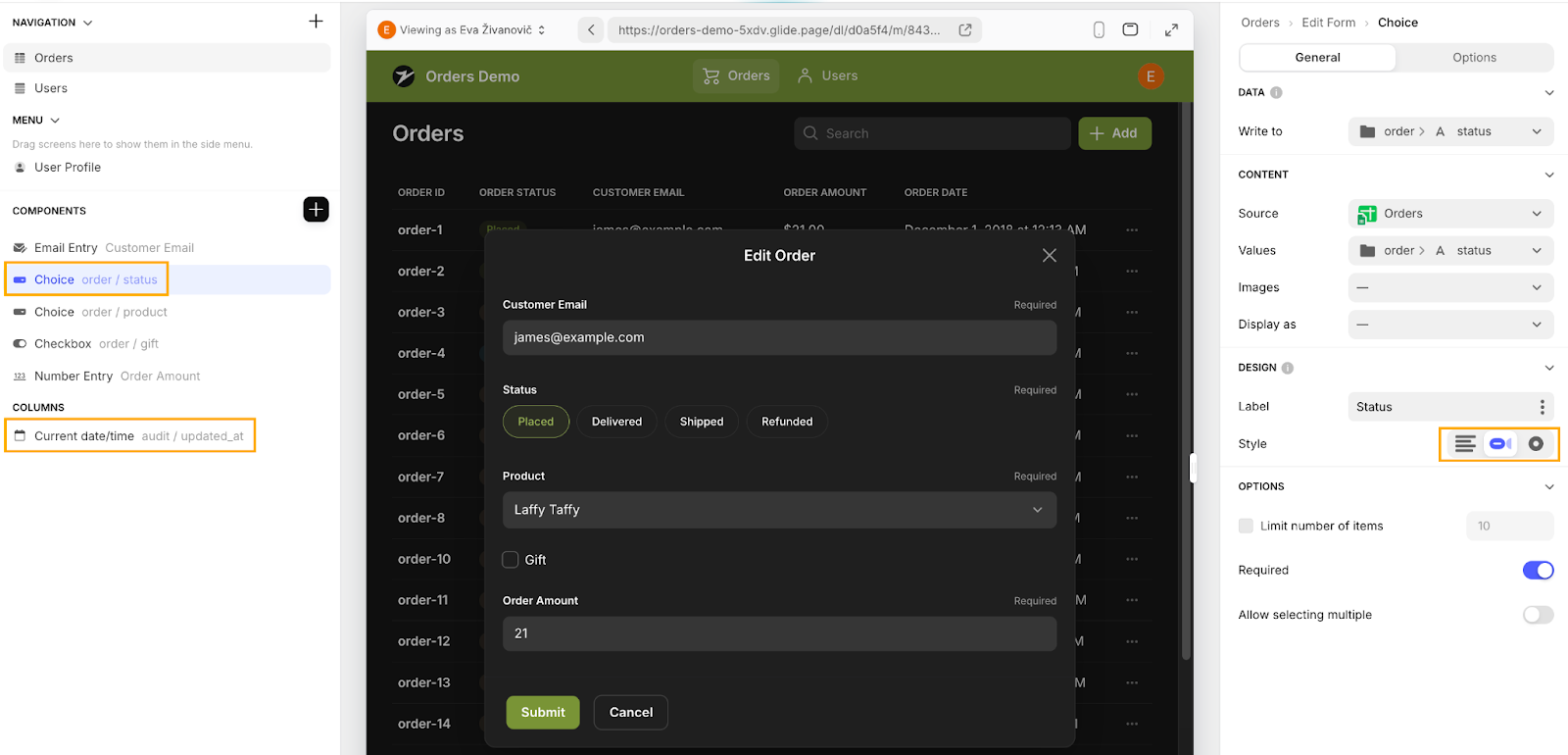This screenshot has height=755, width=1568.
Task: Open the Images dropdown
Action: [1450, 287]
